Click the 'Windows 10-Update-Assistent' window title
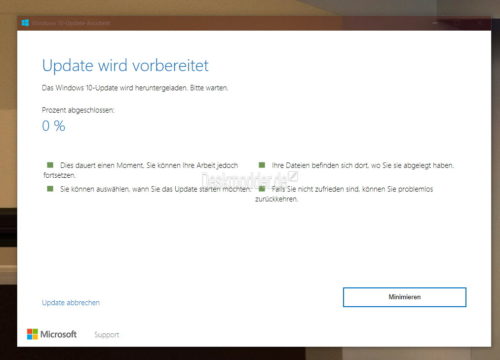 click(x=71, y=23)
